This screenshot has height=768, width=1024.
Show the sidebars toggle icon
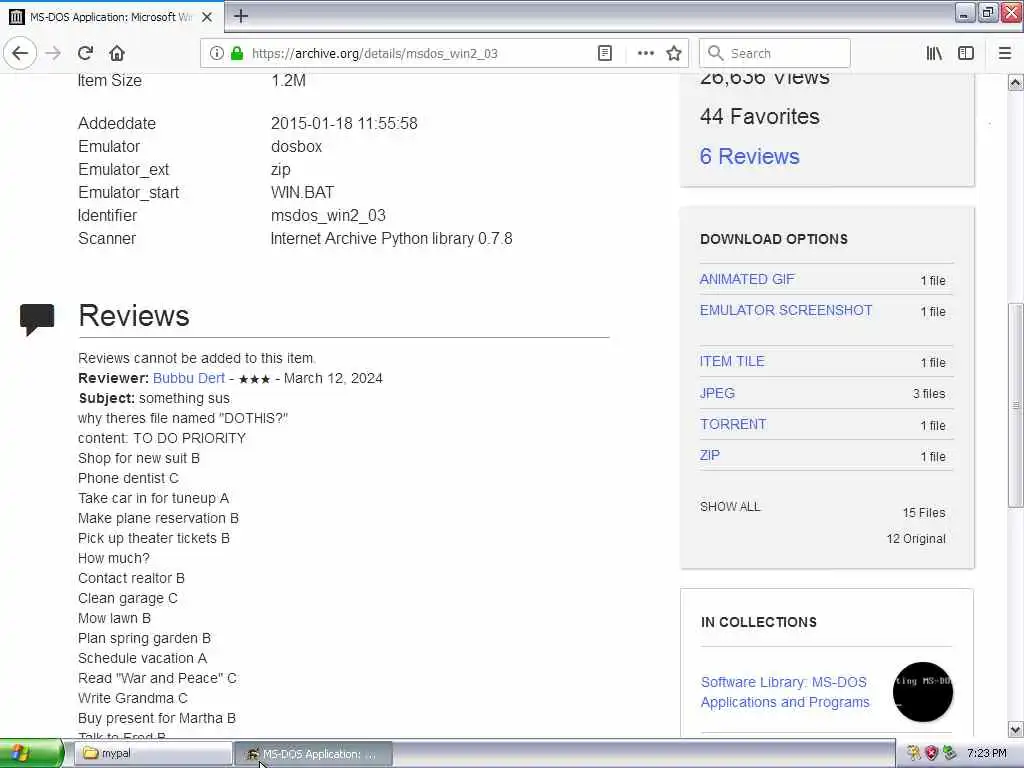(966, 53)
